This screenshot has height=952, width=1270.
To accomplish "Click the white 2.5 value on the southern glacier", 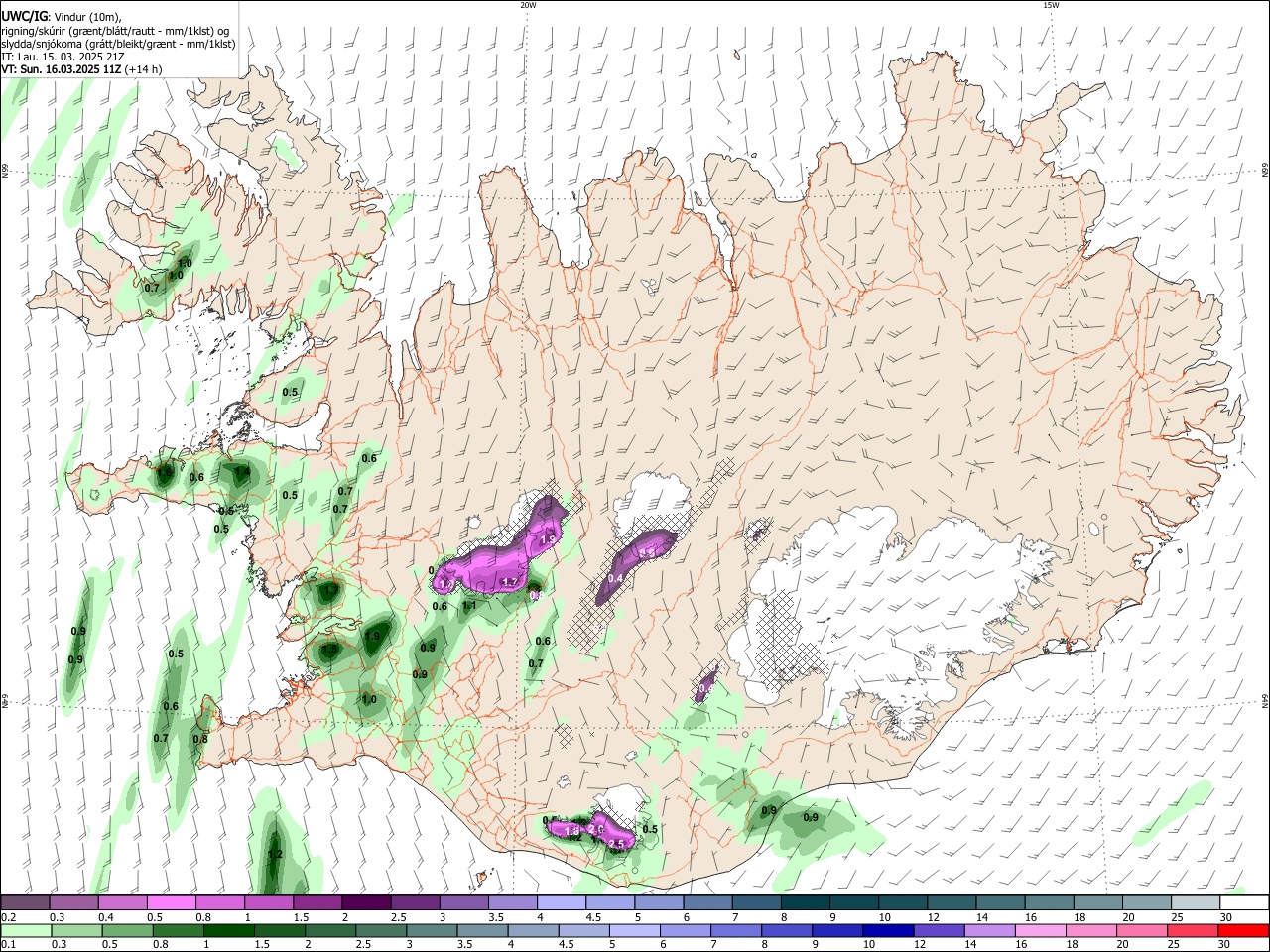I will (617, 844).
